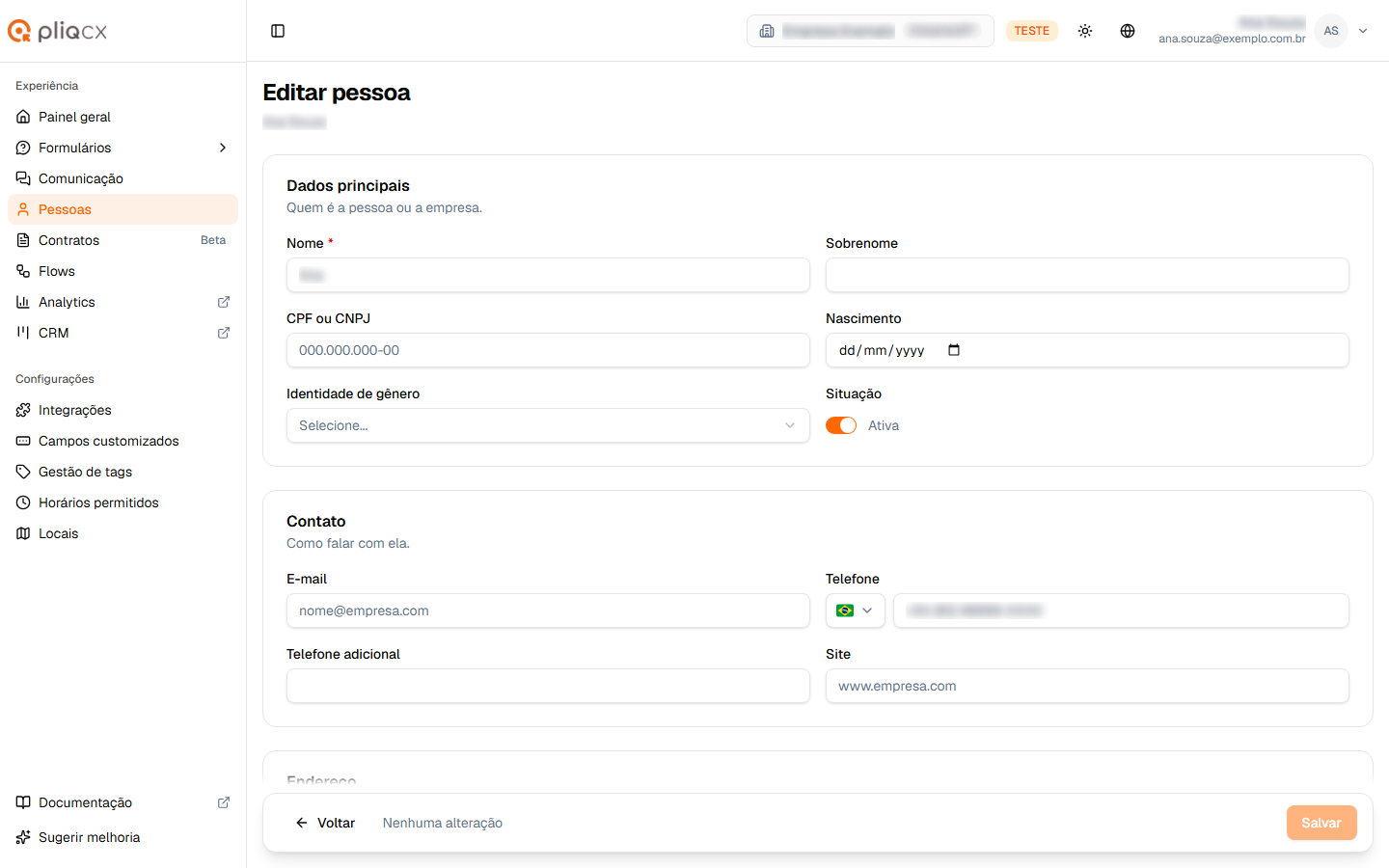Viewport: 1389px width, 868px height.
Task: Collapse the sidebar with the panel icon
Action: pos(278,31)
